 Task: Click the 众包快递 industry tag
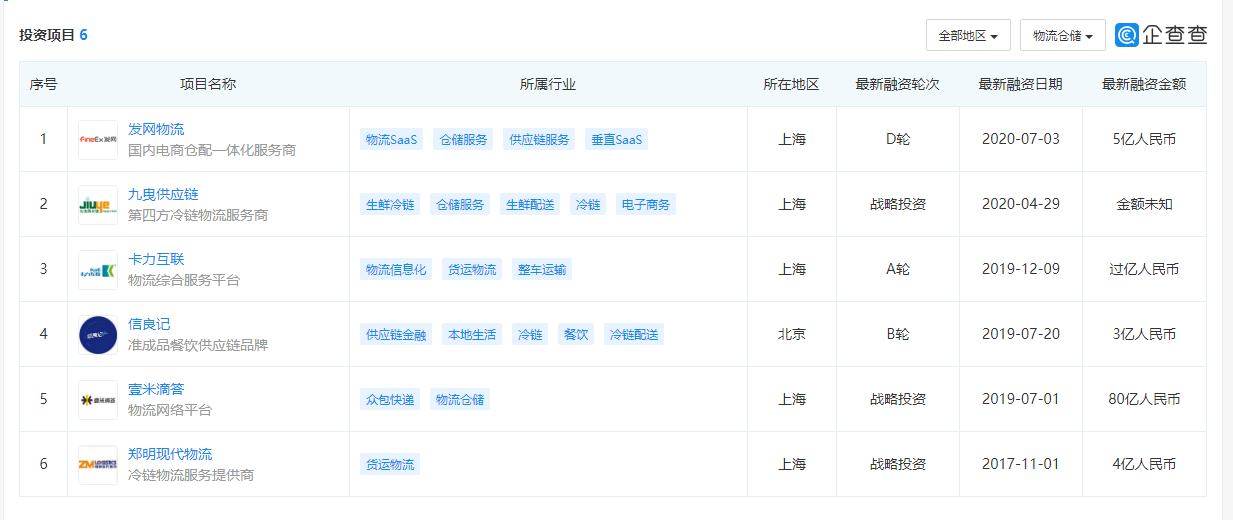390,400
